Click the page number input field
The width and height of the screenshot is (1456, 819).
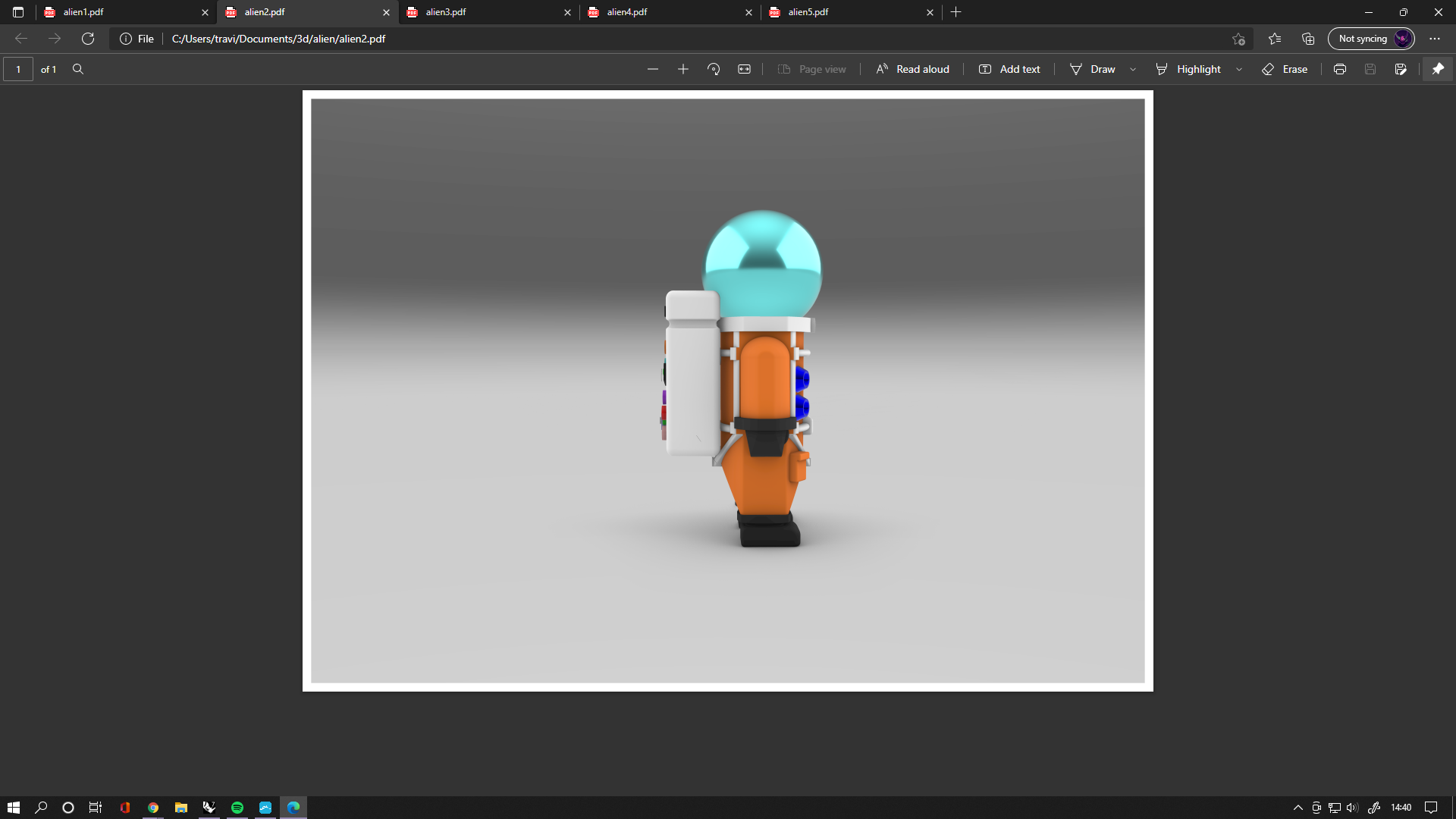[18, 69]
